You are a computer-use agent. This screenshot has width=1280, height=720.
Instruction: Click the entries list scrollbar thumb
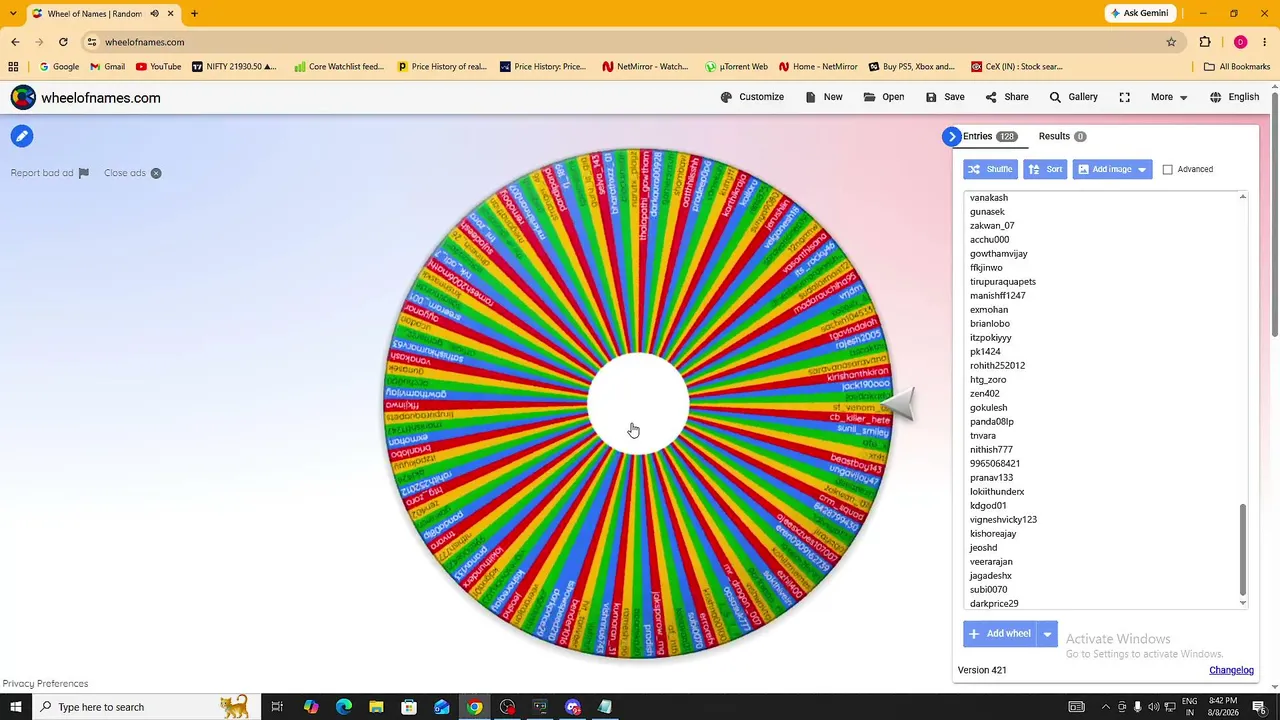click(1243, 549)
